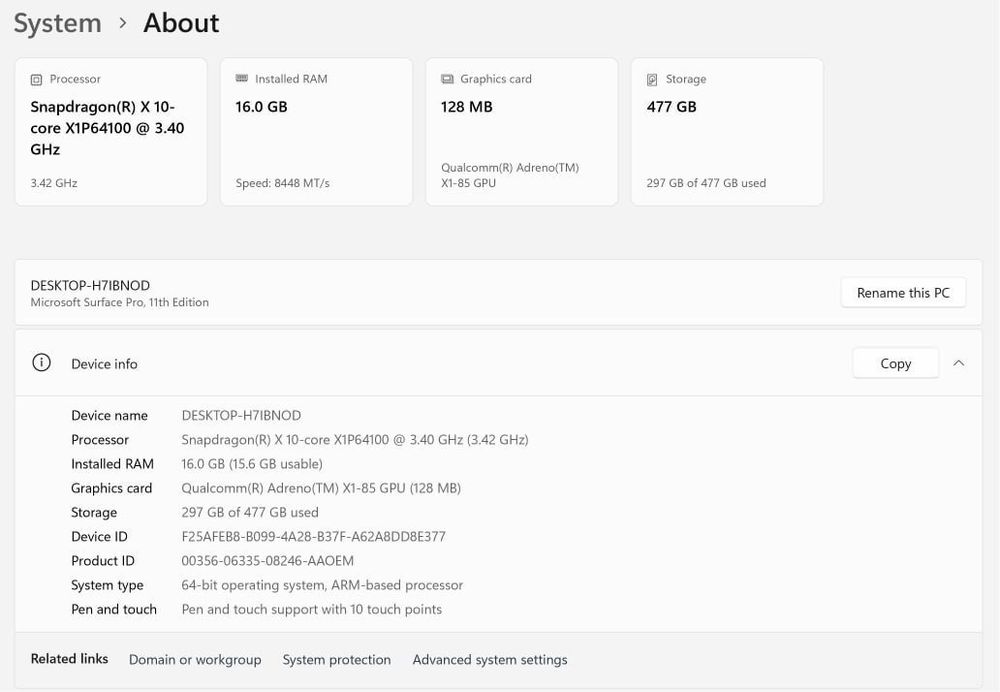Click the 'Related links' label
The image size is (1000, 692).
click(x=70, y=659)
